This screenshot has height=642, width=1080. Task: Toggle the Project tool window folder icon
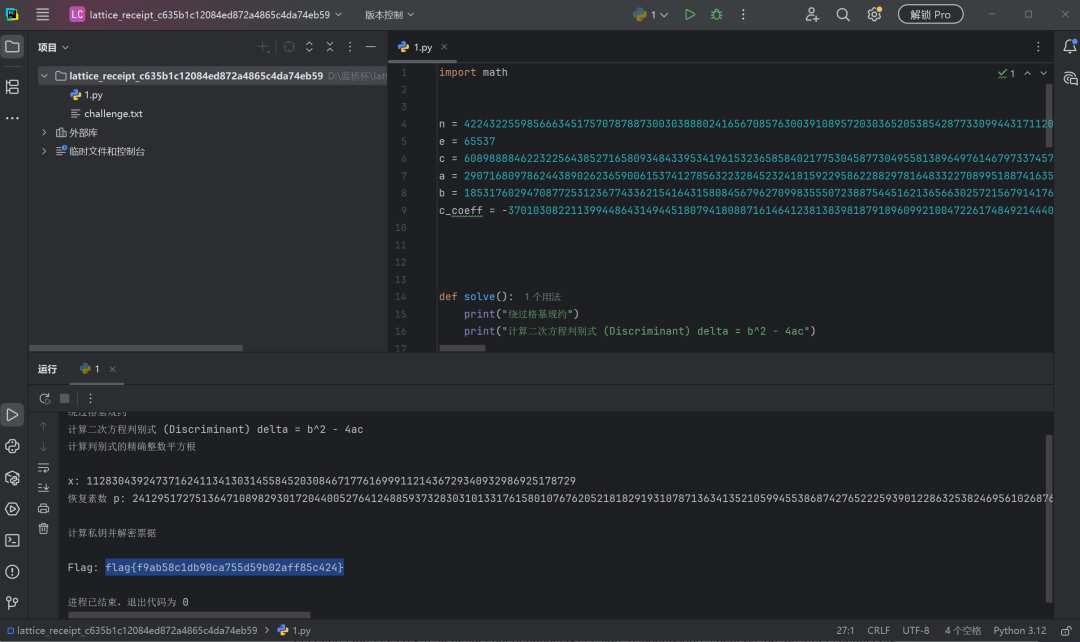point(12,47)
